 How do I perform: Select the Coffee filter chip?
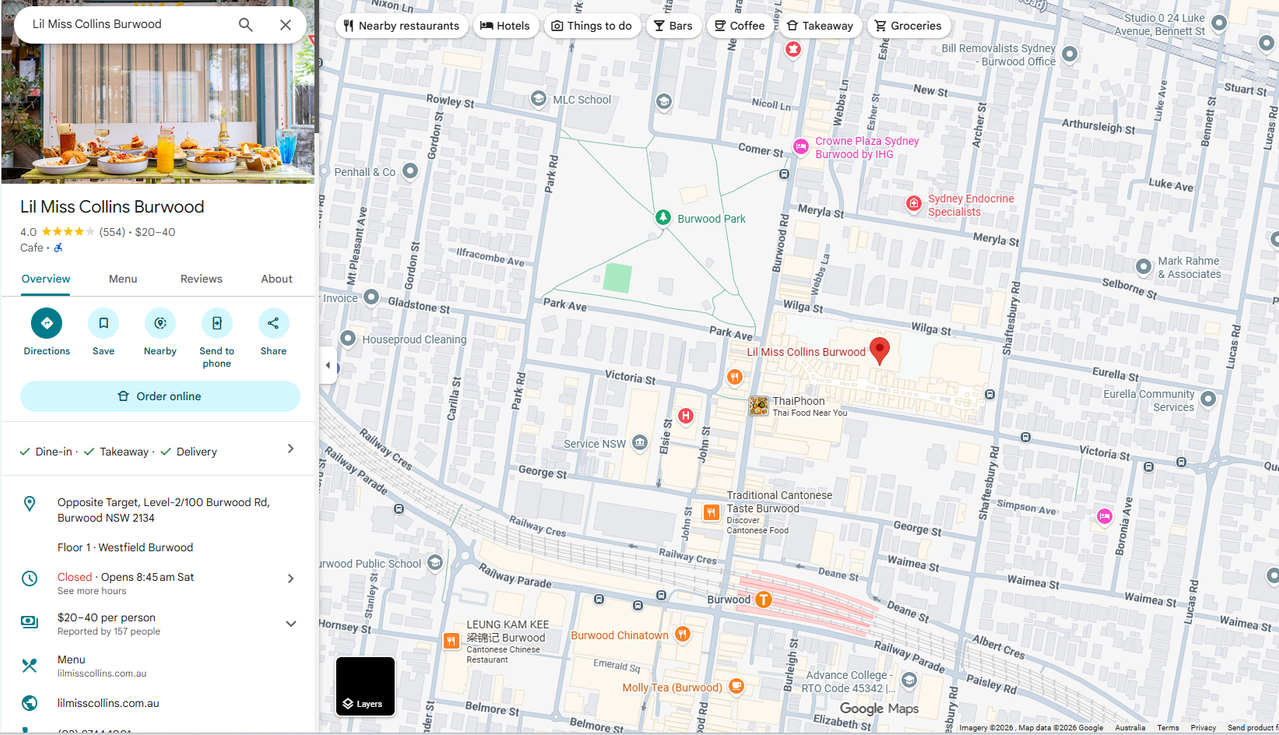[x=740, y=26]
